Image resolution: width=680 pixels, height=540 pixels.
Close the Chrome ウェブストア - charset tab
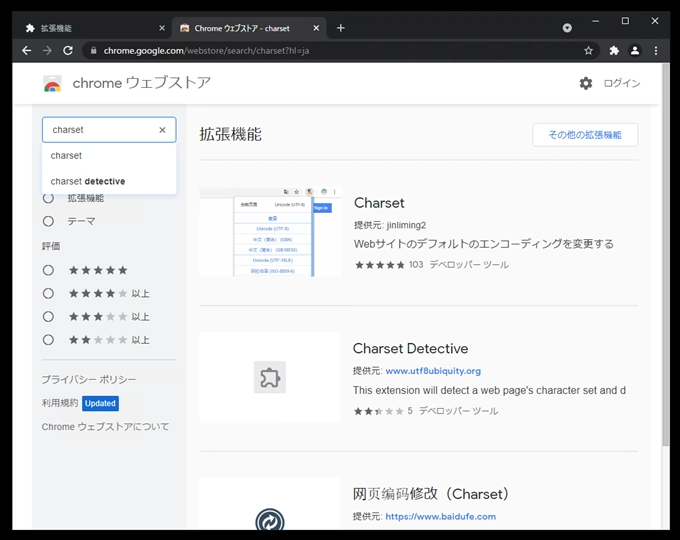(316, 28)
